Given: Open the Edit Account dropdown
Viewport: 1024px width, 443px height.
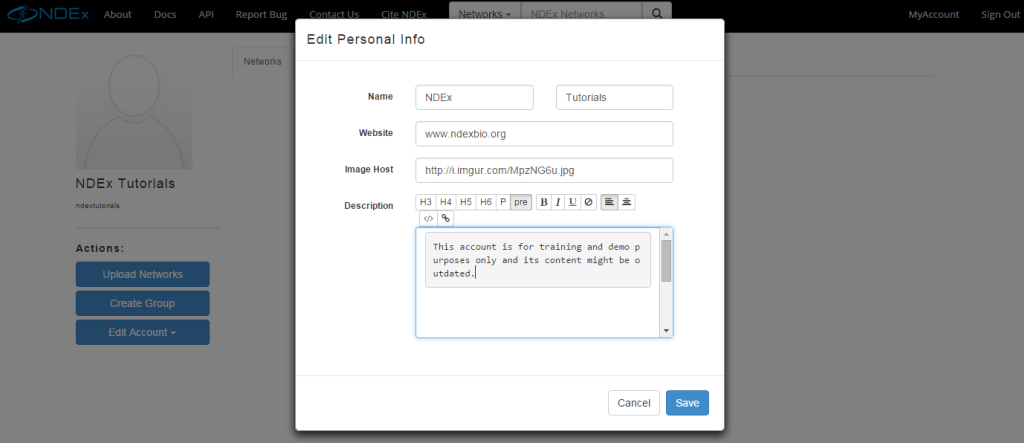Looking at the screenshot, I should (x=142, y=332).
